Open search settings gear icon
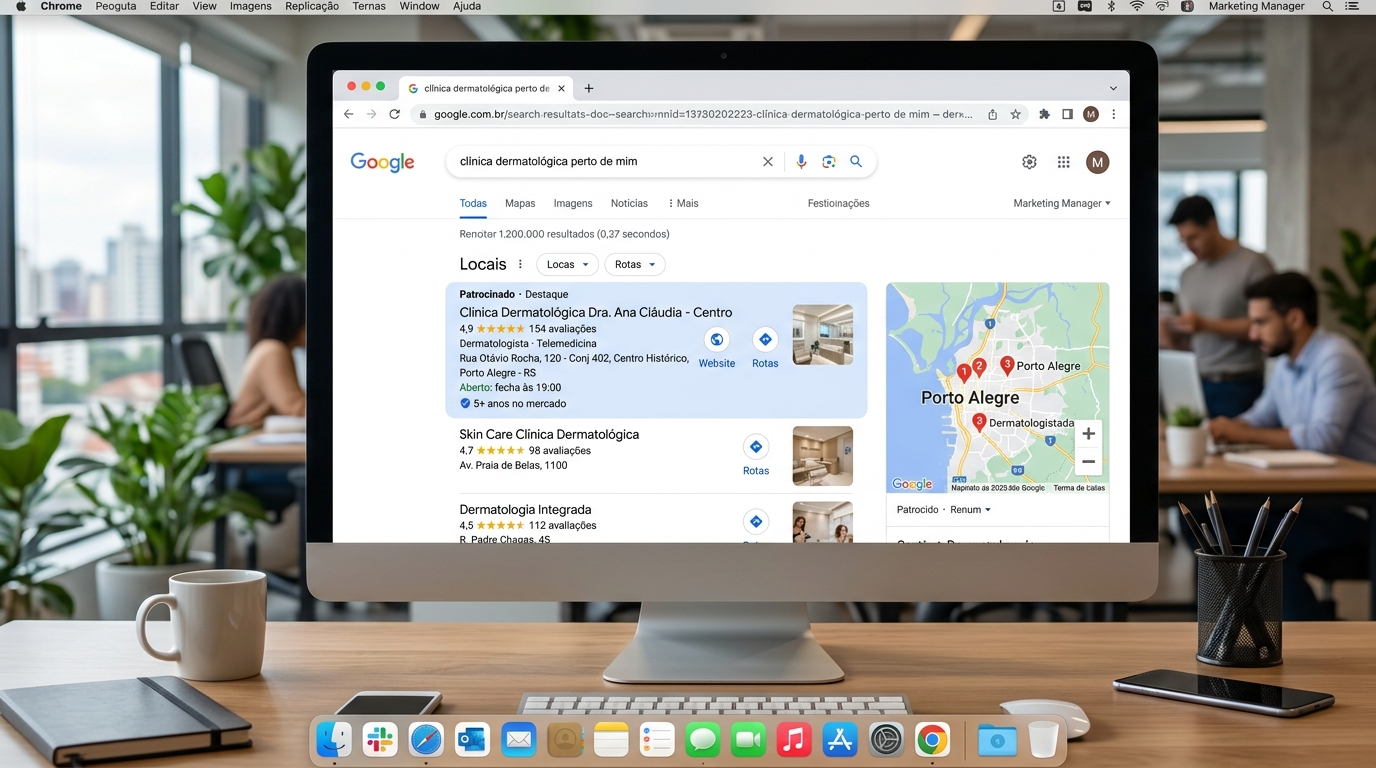The height and width of the screenshot is (768, 1376). point(1029,162)
